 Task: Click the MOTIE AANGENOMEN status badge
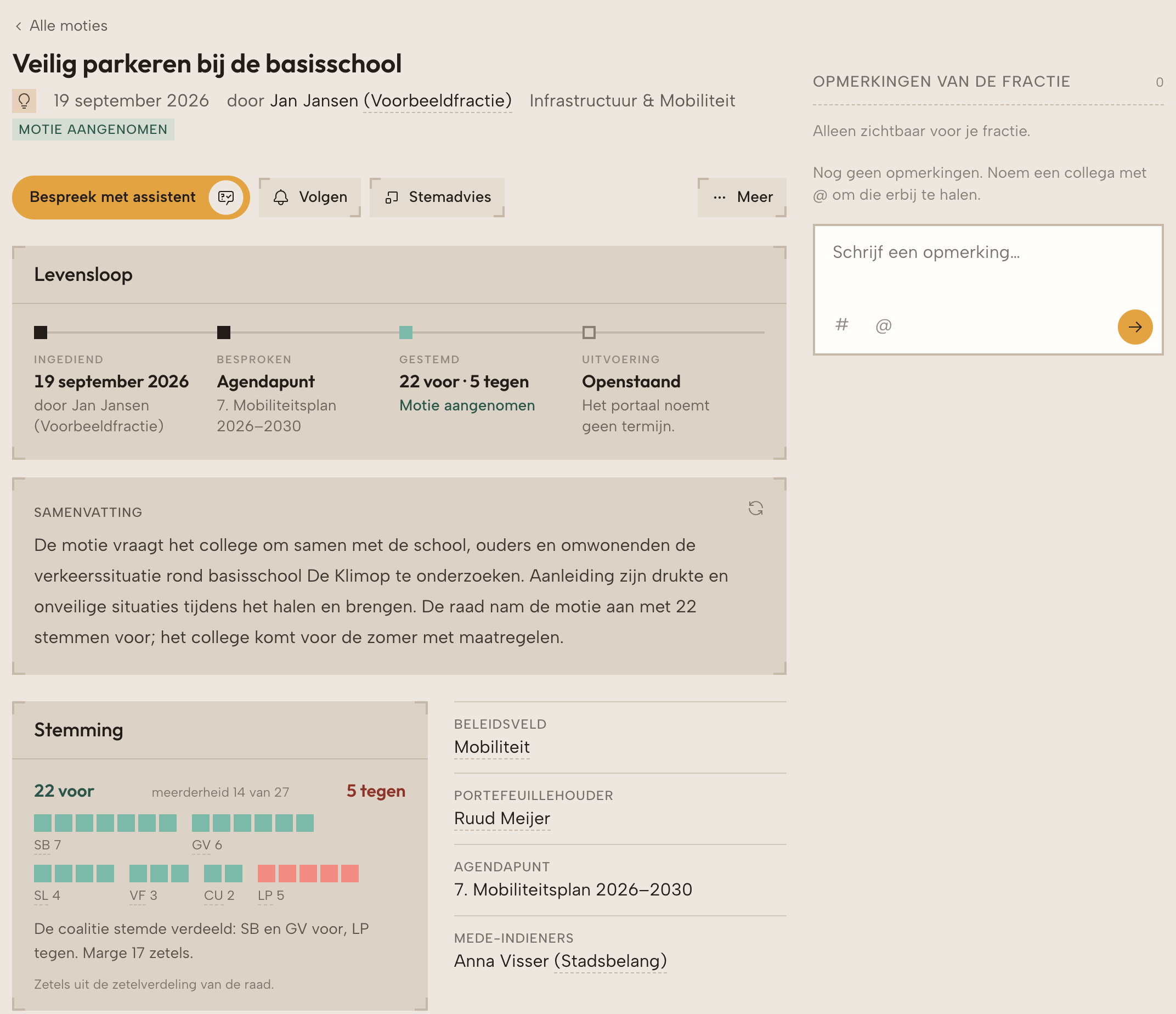click(x=93, y=129)
